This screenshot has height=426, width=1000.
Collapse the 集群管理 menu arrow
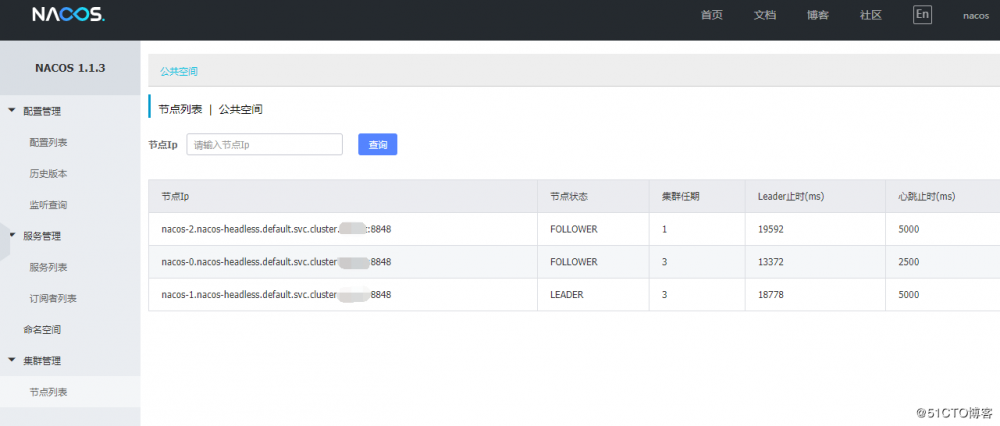[x=12, y=360]
